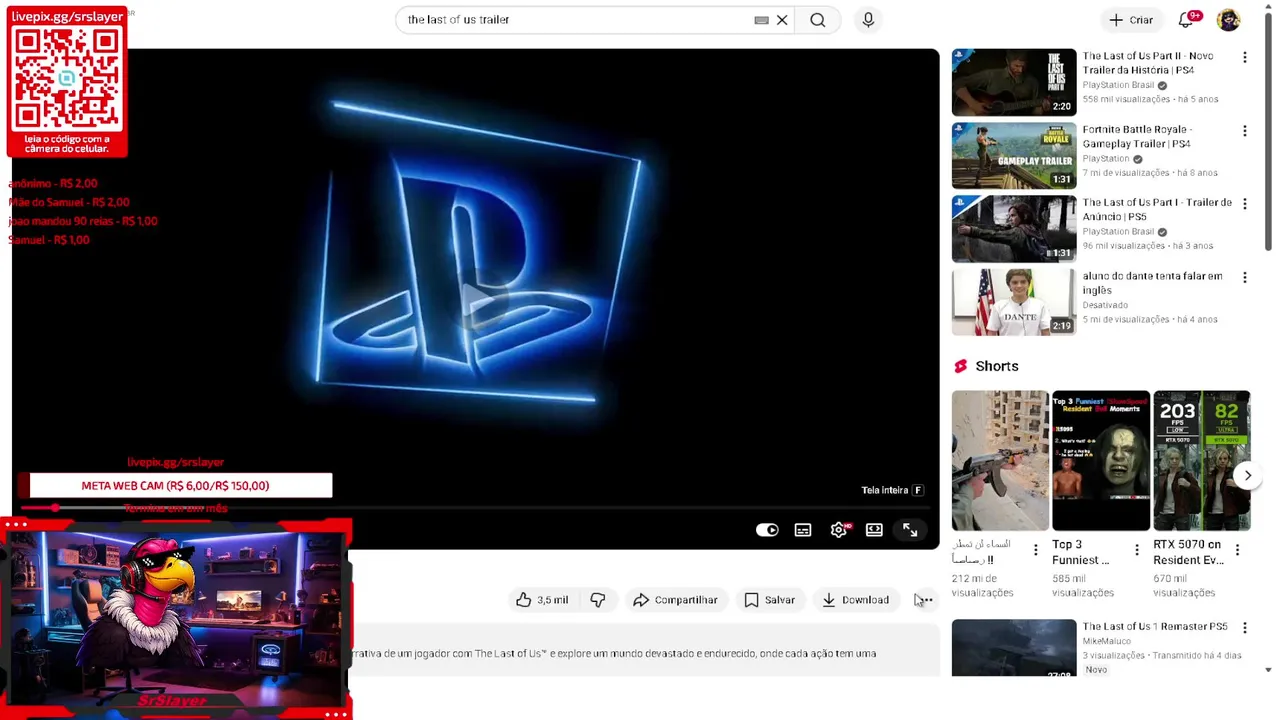The height and width of the screenshot is (720, 1280).
Task: Click the PlayStation Brasil channel under Part II trailer
Action: tap(1118, 85)
